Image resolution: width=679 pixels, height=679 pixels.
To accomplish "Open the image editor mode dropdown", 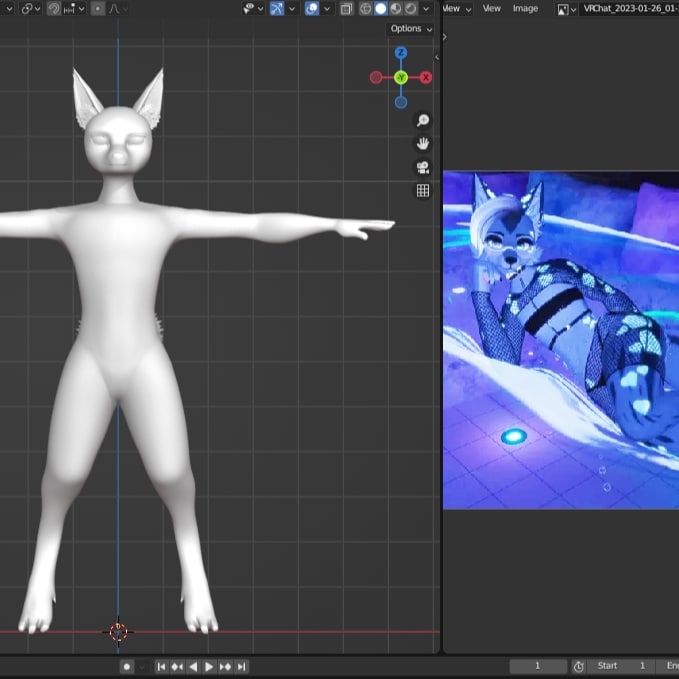I will [457, 9].
